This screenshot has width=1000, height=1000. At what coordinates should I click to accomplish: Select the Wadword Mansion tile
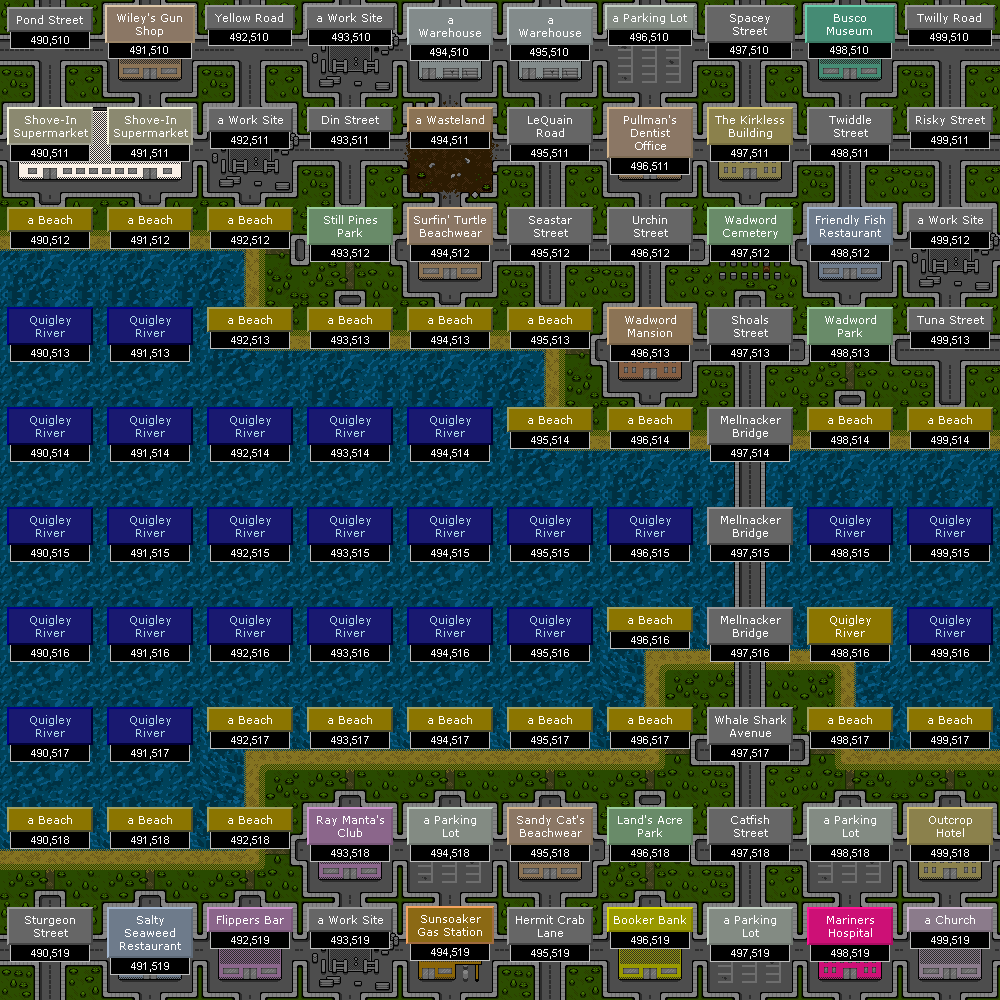click(x=650, y=326)
